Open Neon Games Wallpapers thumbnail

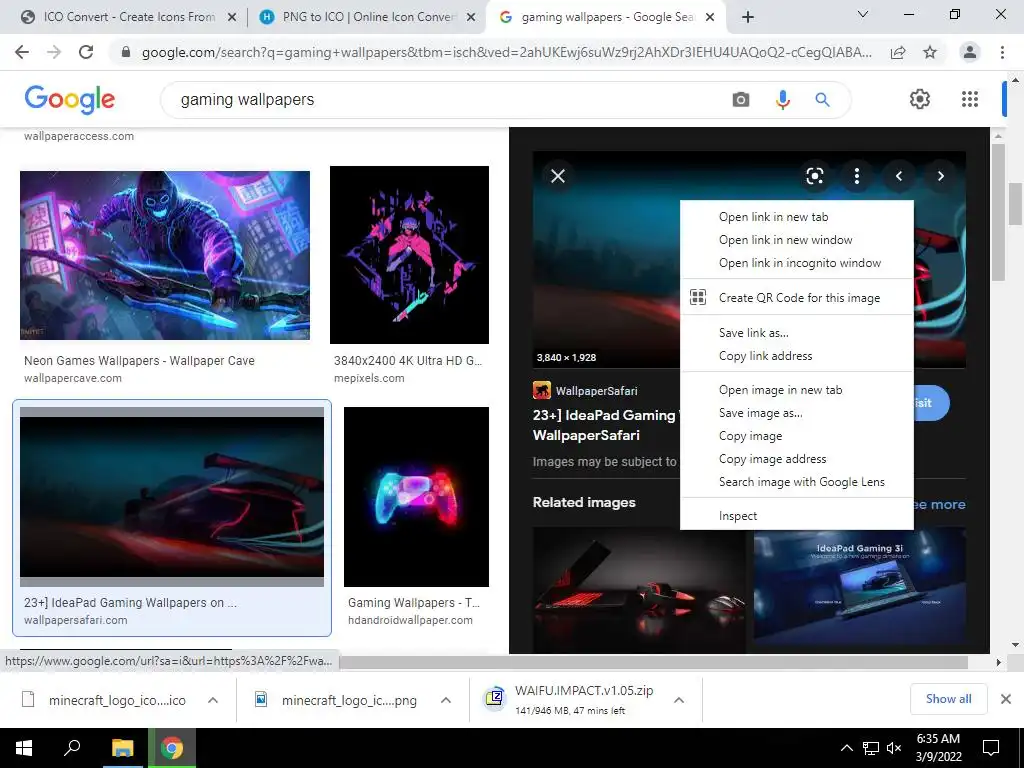tap(165, 255)
